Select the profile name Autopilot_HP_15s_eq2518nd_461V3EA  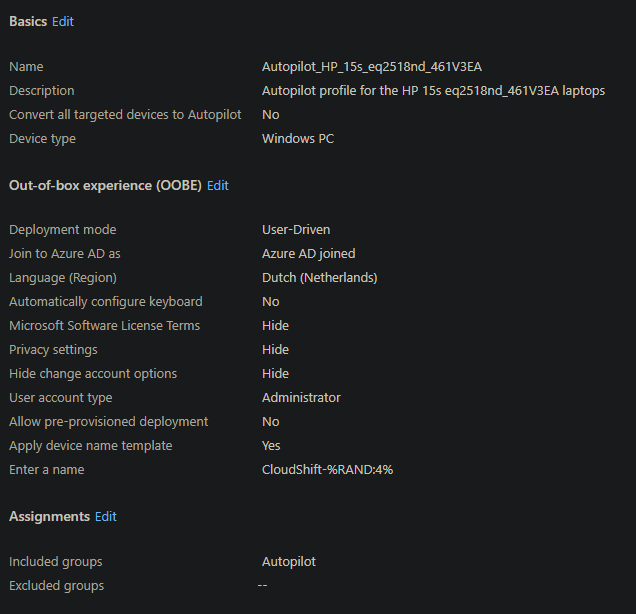372,67
